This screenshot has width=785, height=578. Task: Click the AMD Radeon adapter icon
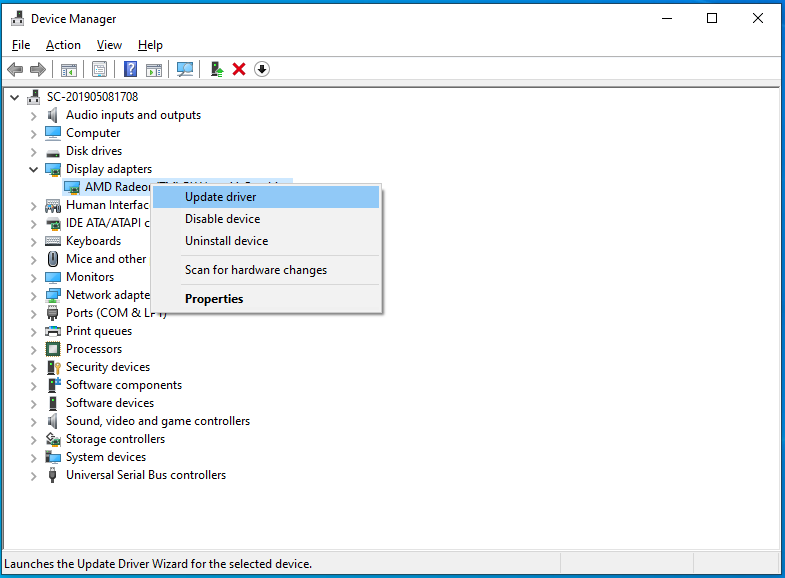(72, 187)
